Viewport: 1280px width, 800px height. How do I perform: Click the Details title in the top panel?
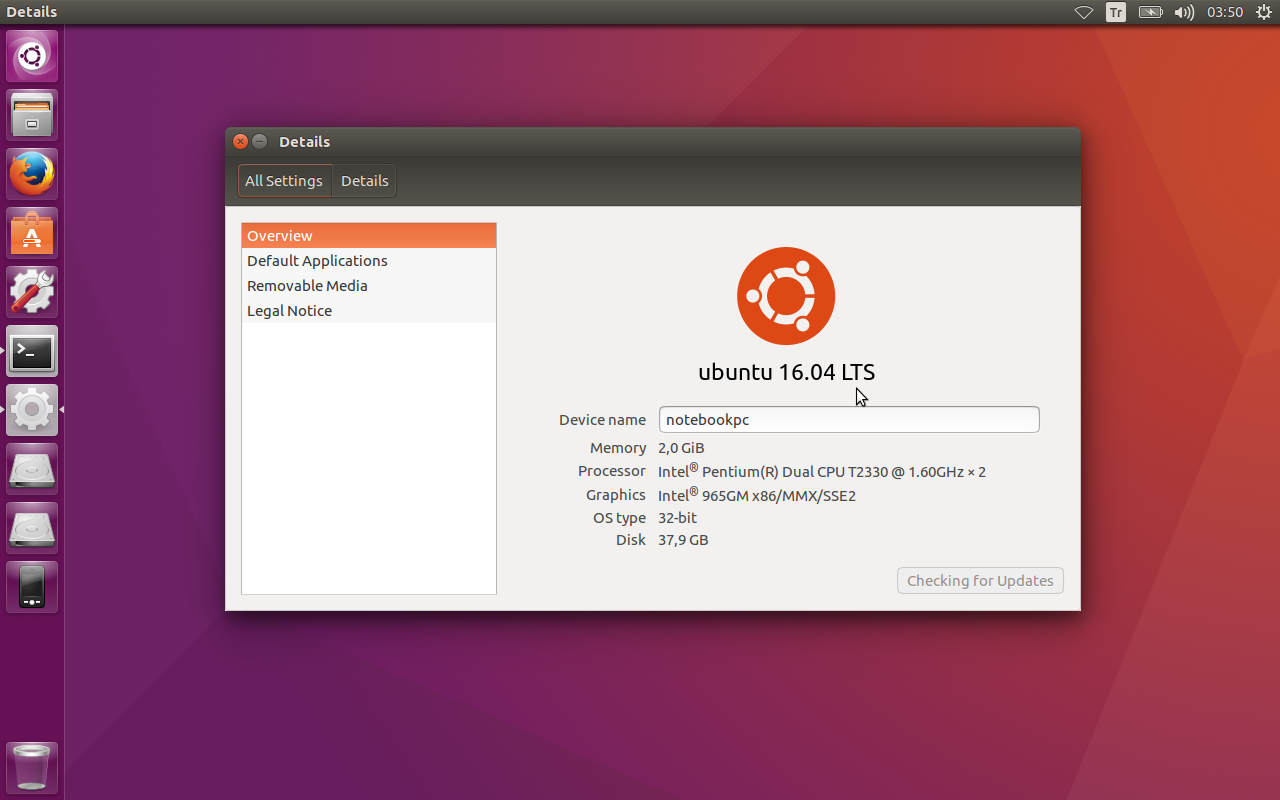coord(31,12)
